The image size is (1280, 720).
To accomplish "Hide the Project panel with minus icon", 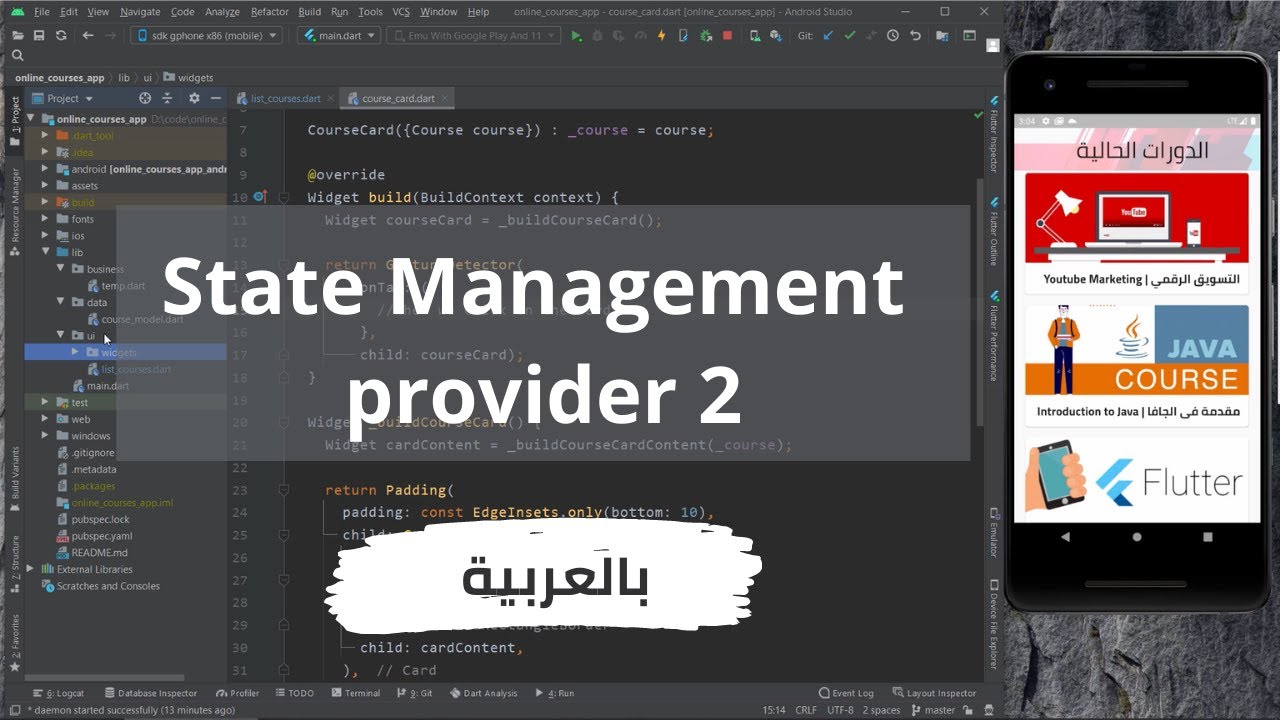I will [216, 98].
